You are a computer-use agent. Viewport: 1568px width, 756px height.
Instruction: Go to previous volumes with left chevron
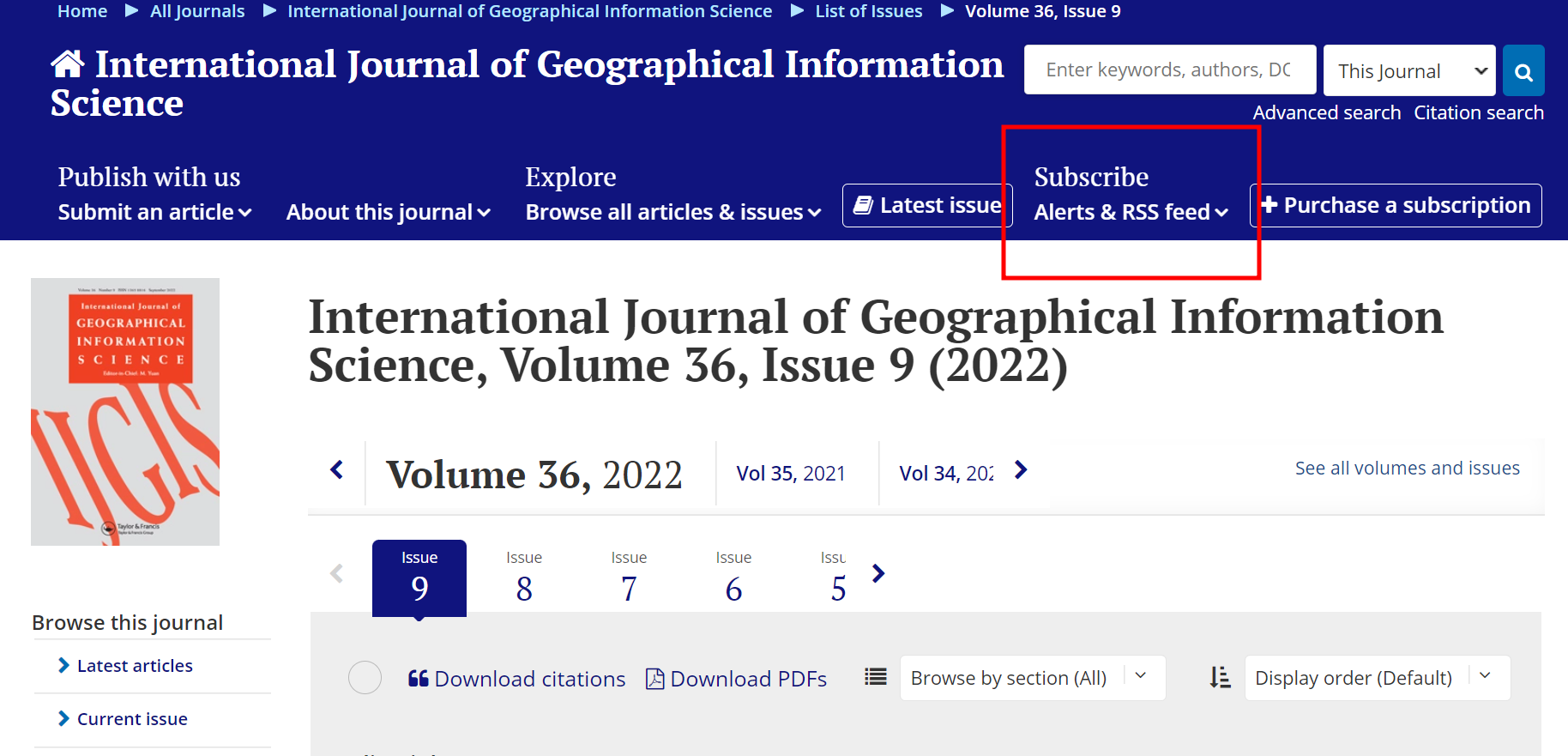[x=337, y=469]
